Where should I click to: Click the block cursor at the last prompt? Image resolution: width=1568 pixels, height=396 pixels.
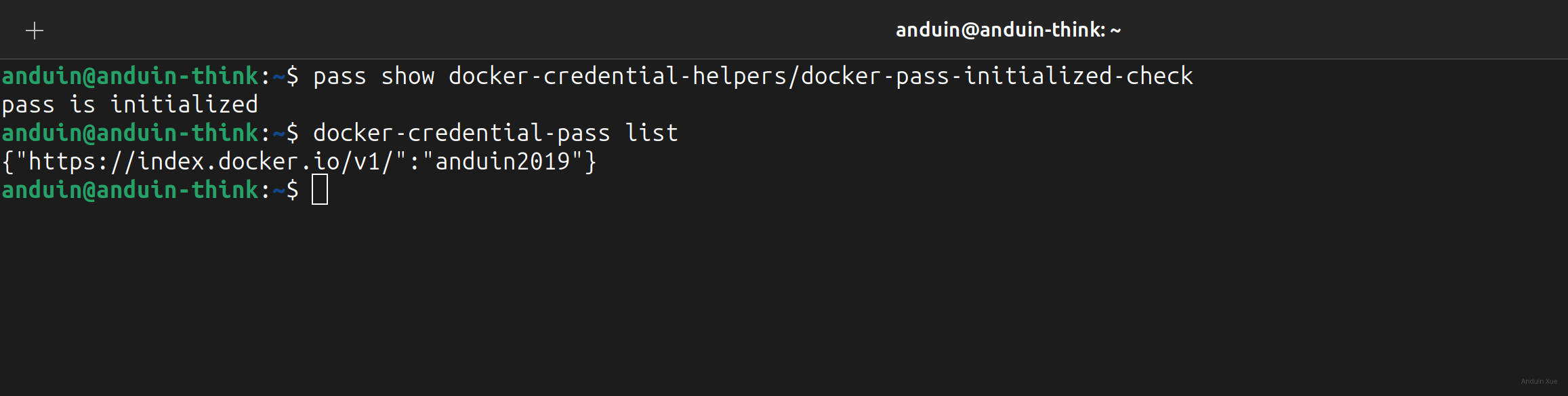tap(320, 189)
